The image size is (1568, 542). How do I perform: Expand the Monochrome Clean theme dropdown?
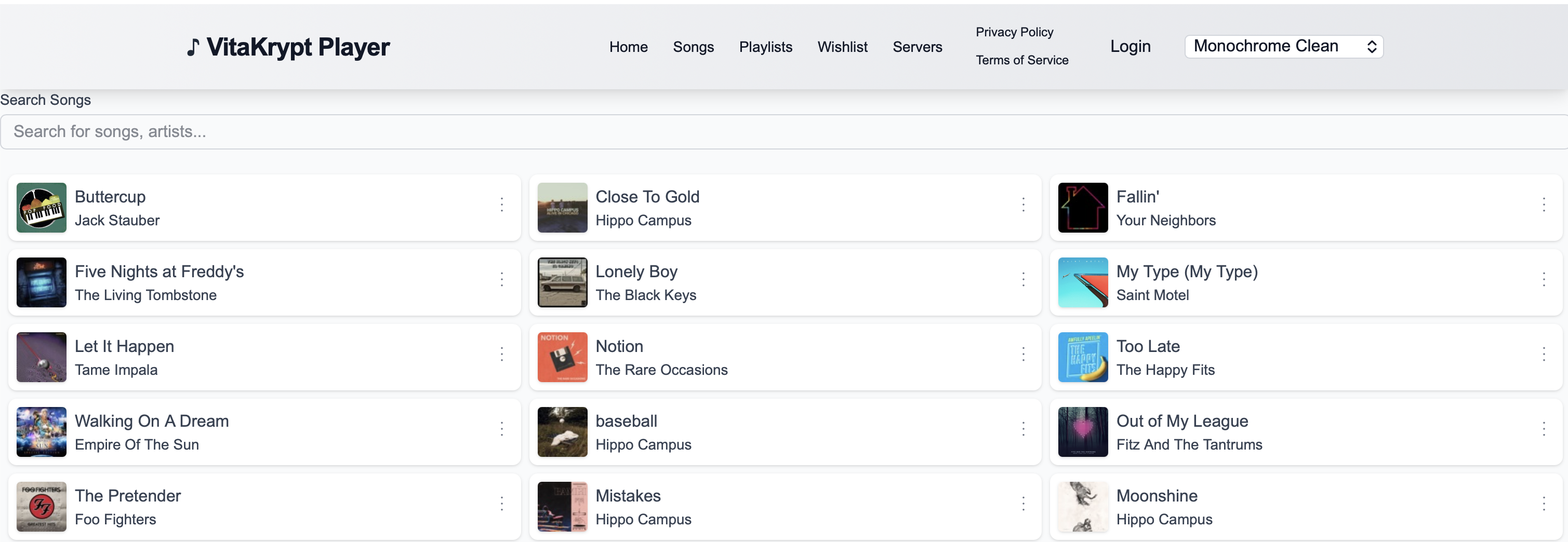[1283, 46]
